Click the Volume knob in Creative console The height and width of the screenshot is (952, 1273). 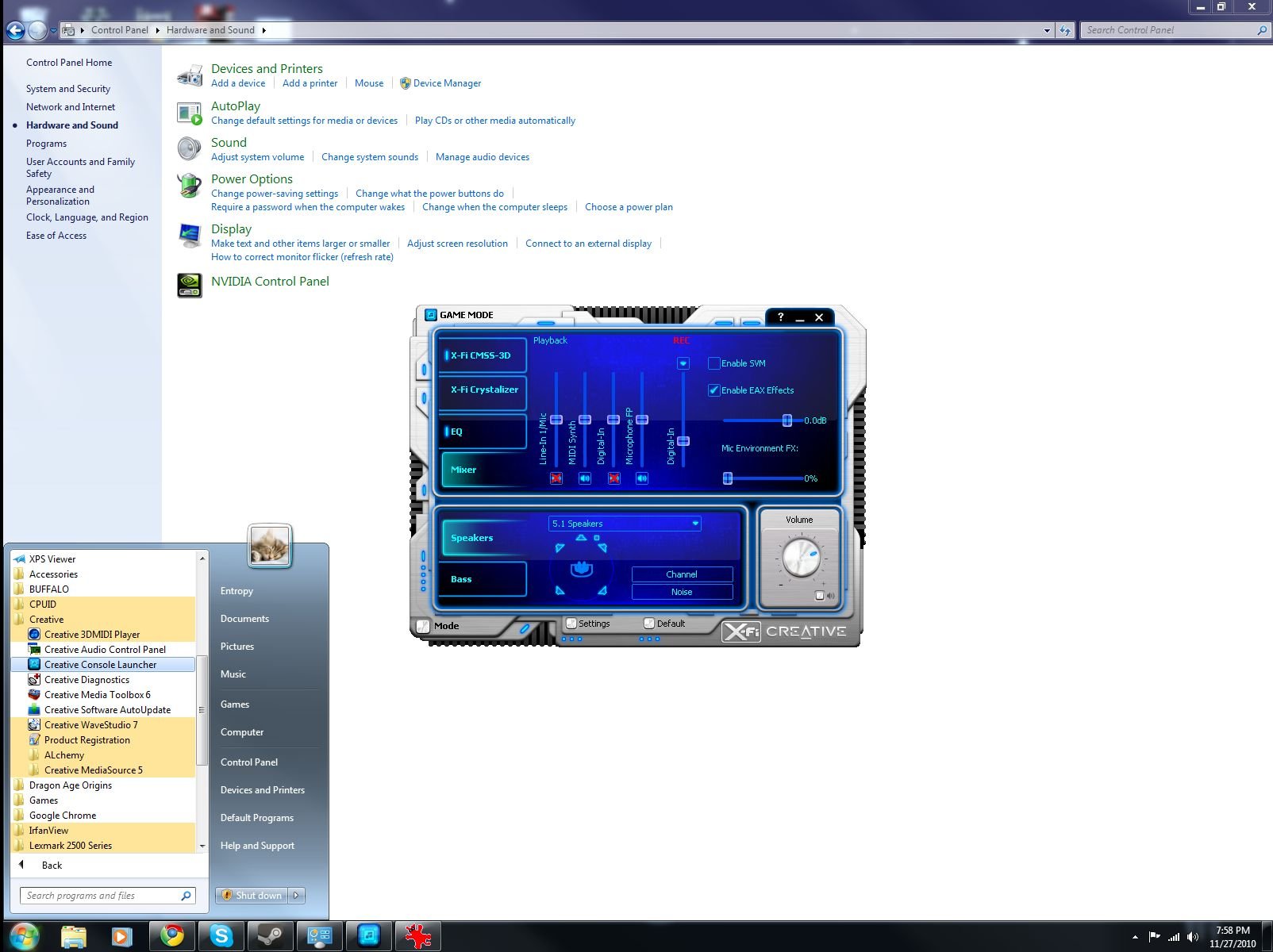(x=800, y=558)
